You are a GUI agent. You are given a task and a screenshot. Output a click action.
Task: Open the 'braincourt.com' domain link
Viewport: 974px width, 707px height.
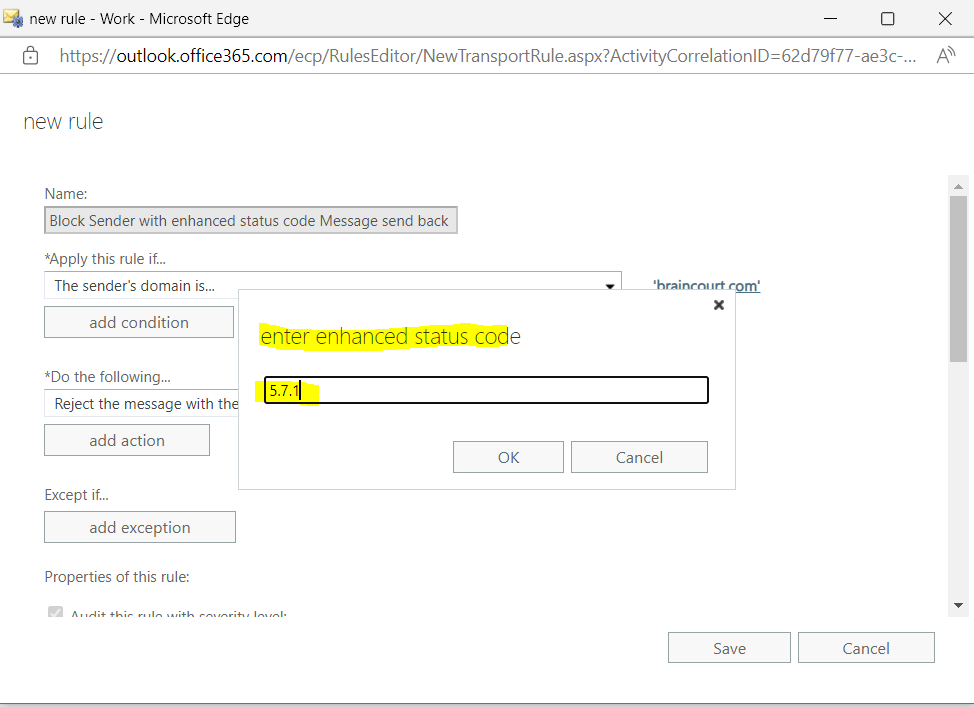pos(706,285)
